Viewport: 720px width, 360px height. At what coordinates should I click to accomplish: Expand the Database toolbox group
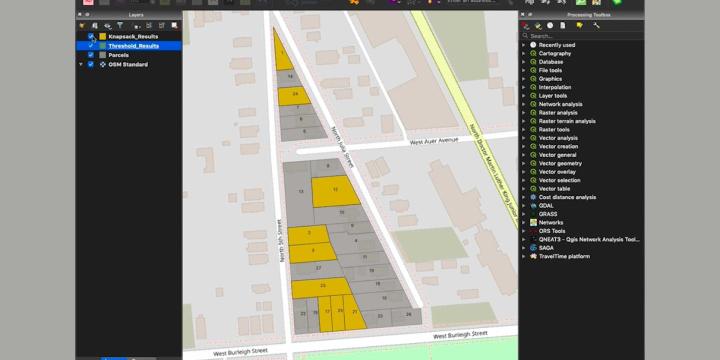pyautogui.click(x=523, y=62)
